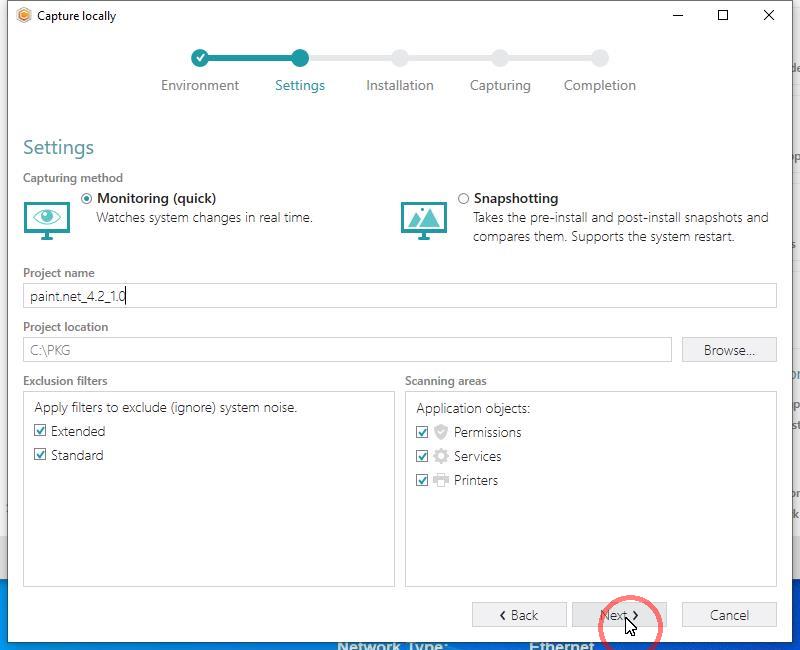This screenshot has width=800, height=650.
Task: Toggle the Permissions scanning checkbox
Action: 422,432
